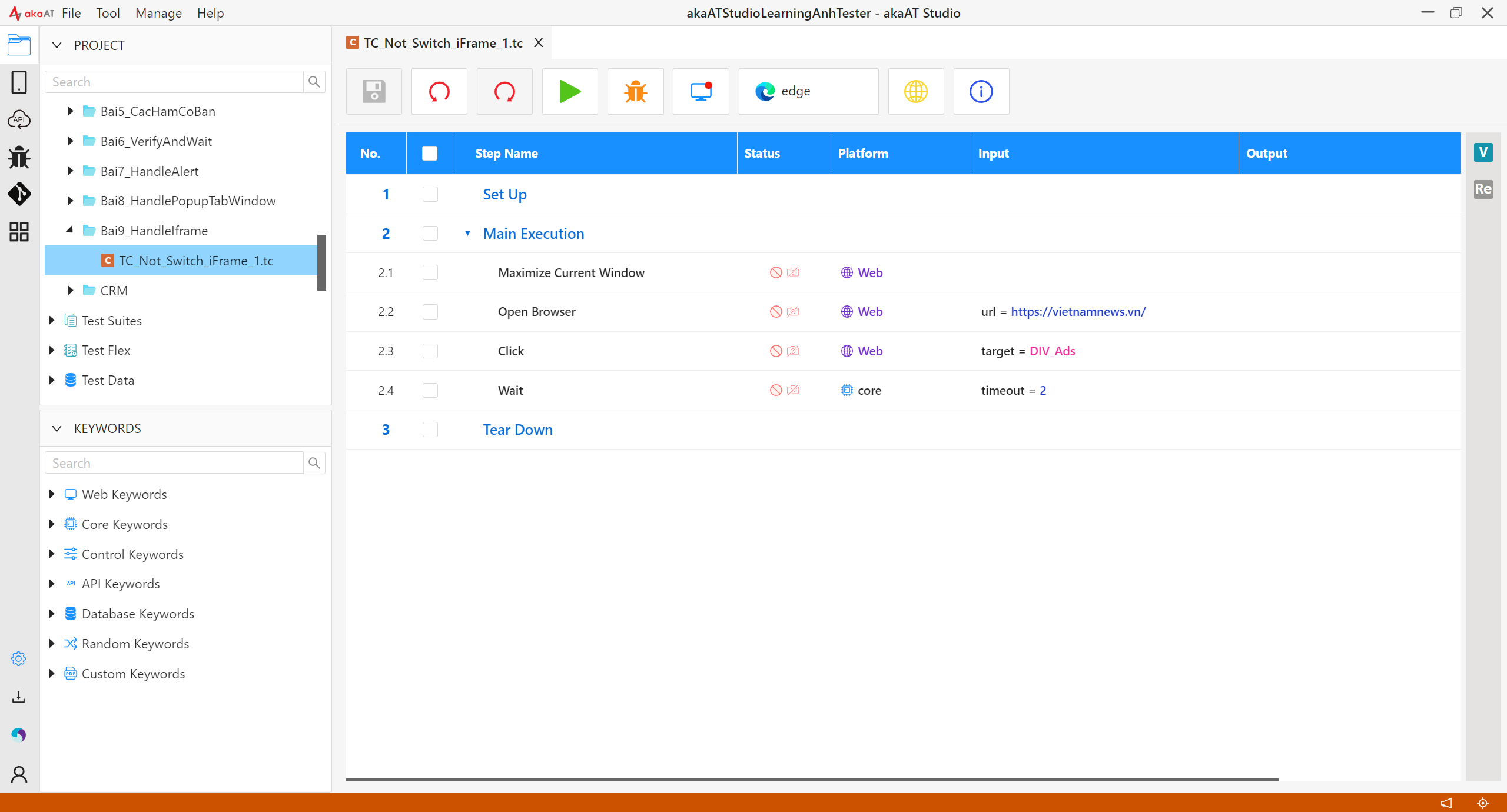This screenshot has width=1507, height=812.
Task: Expand the Web Keywords node
Action: (52, 494)
